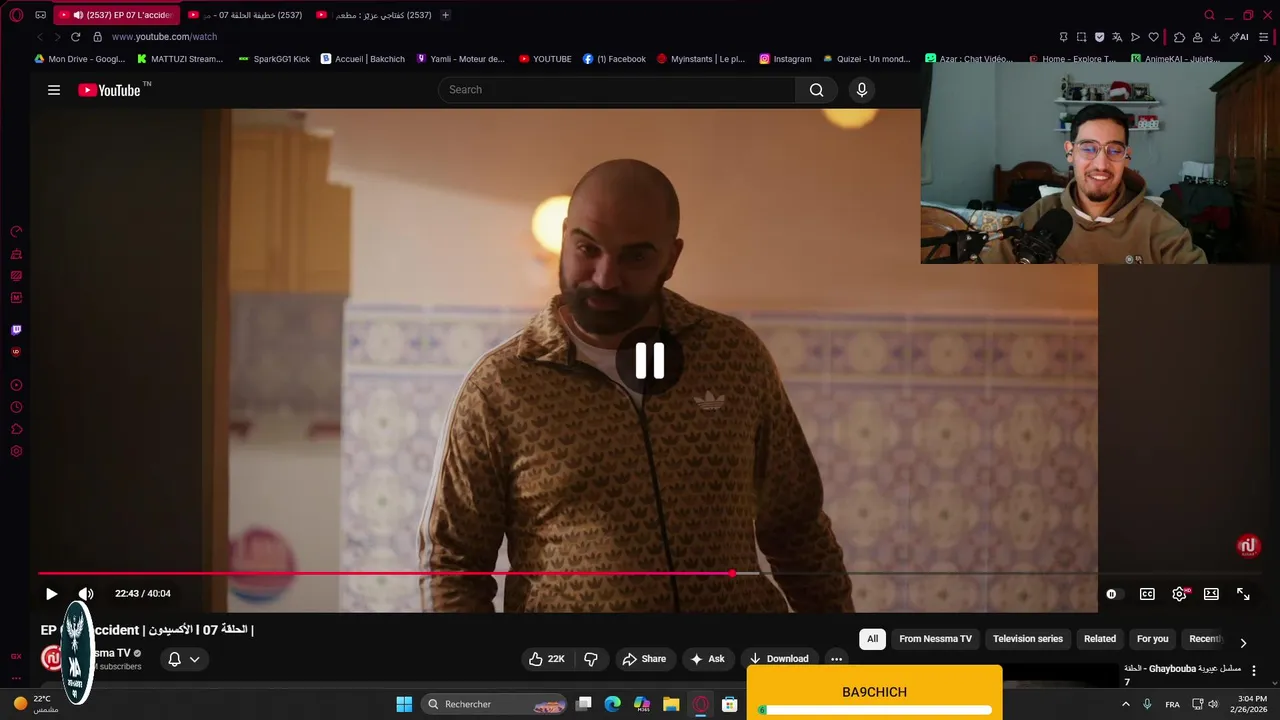Open Mon Drive bookmark
This screenshot has width=1280, height=720.
pos(80,59)
